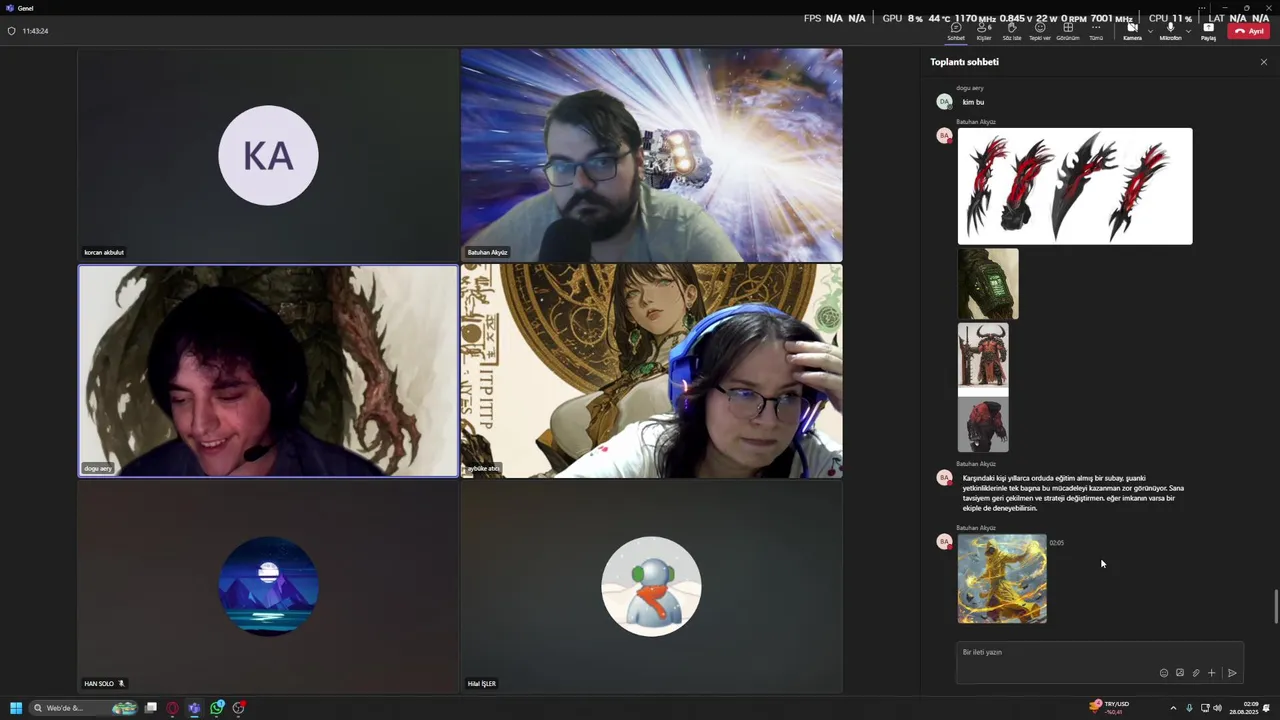
Task: Open the Sohbet chat panel button
Action: (956, 32)
